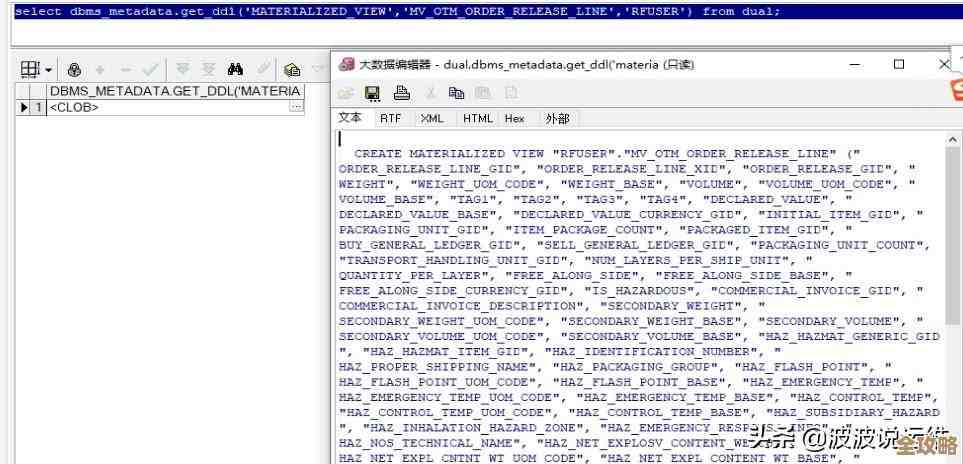Viewport: 963px width, 464px height.
Task: Click the binoculars find icon
Action: 235,69
